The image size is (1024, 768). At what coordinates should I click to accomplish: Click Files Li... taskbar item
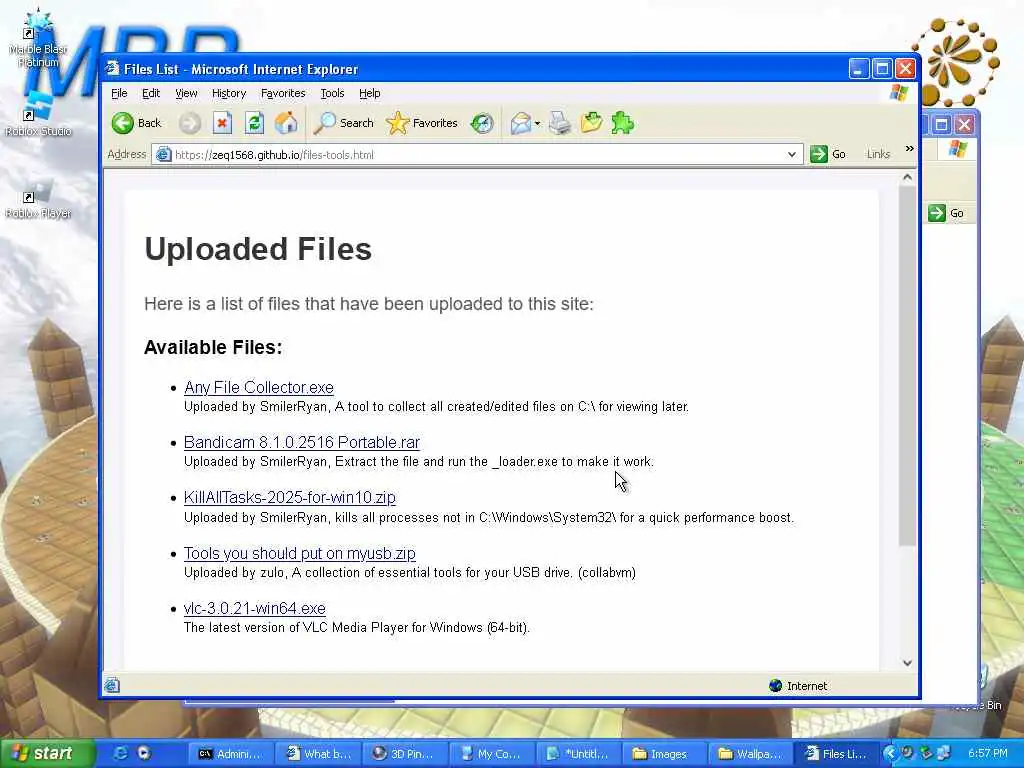(x=835, y=754)
